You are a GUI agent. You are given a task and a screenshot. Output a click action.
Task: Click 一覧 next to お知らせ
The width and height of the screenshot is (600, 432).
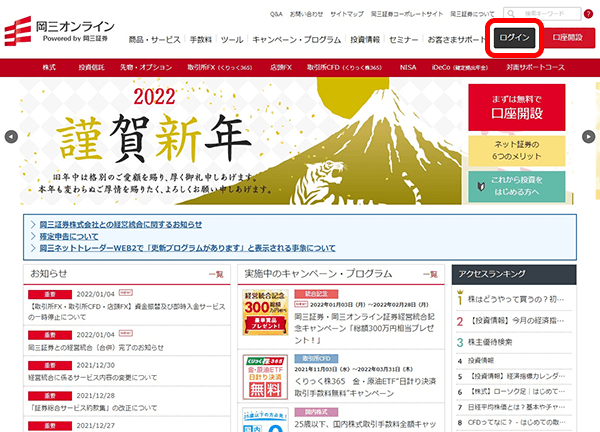point(216,274)
